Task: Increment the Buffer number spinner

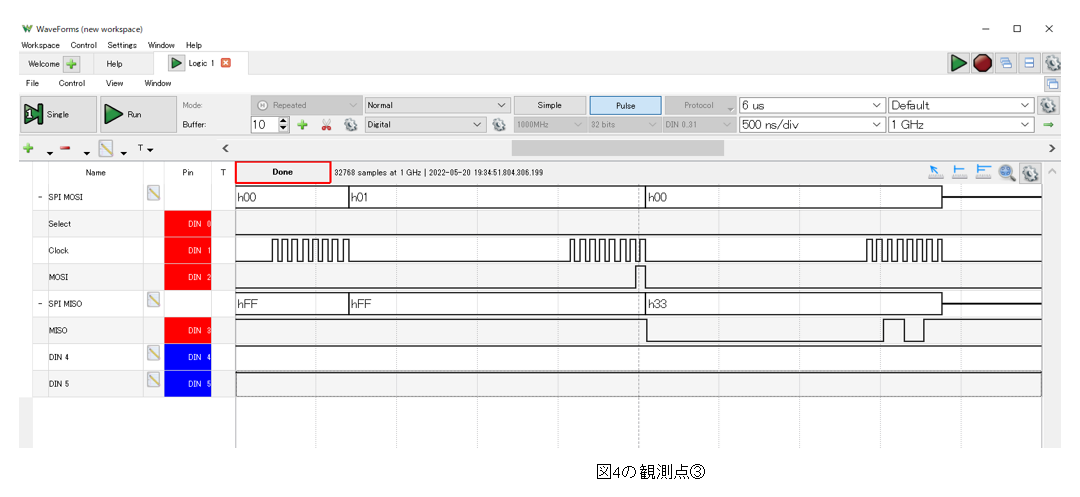Action: coord(283,121)
